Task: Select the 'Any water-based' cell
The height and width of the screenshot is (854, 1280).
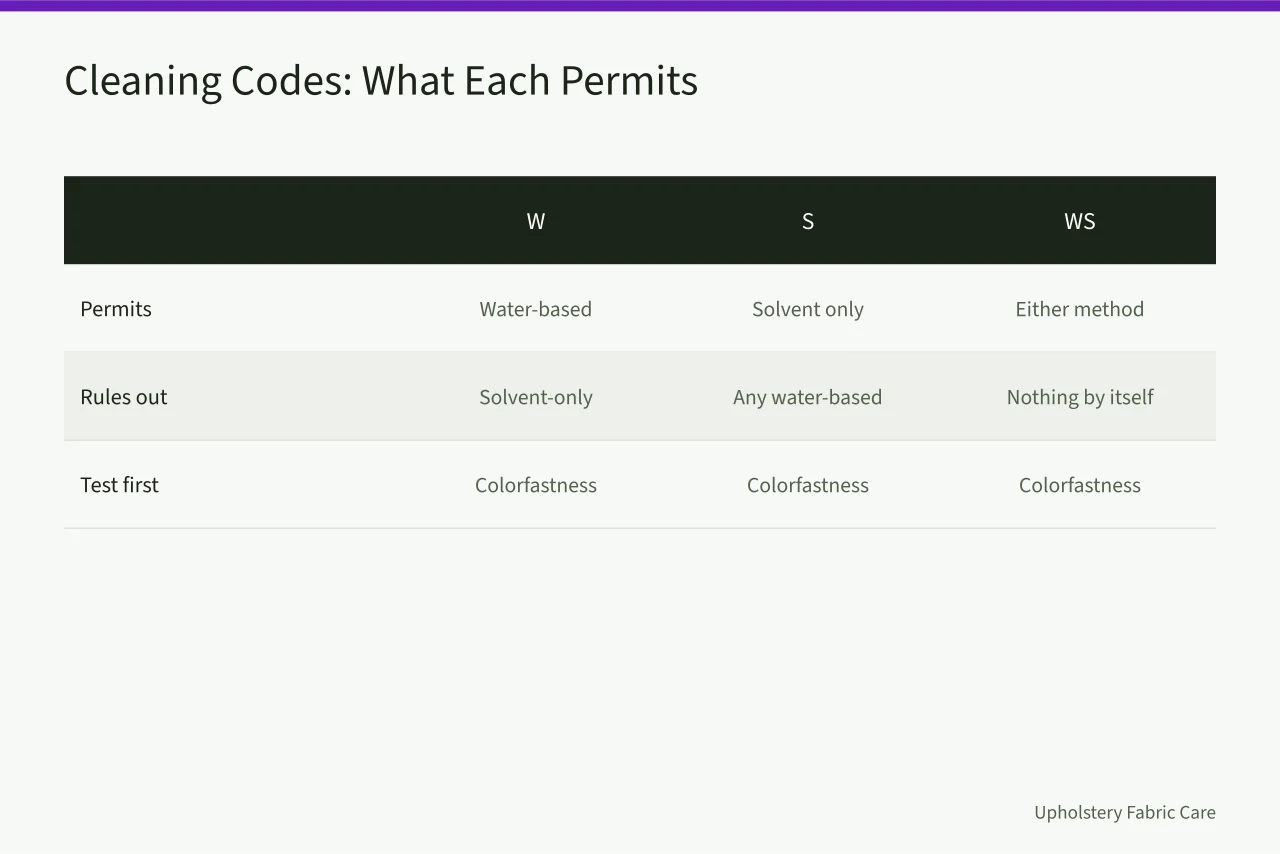Action: click(808, 397)
